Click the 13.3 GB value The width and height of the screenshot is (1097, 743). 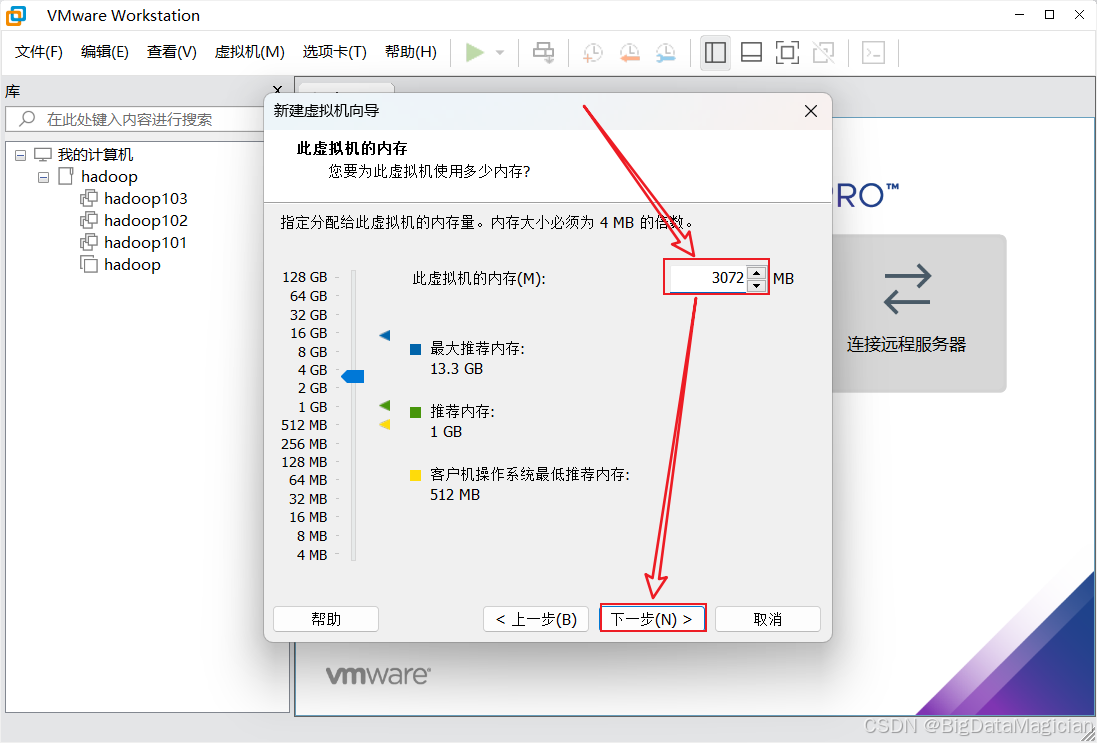pyautogui.click(x=457, y=368)
